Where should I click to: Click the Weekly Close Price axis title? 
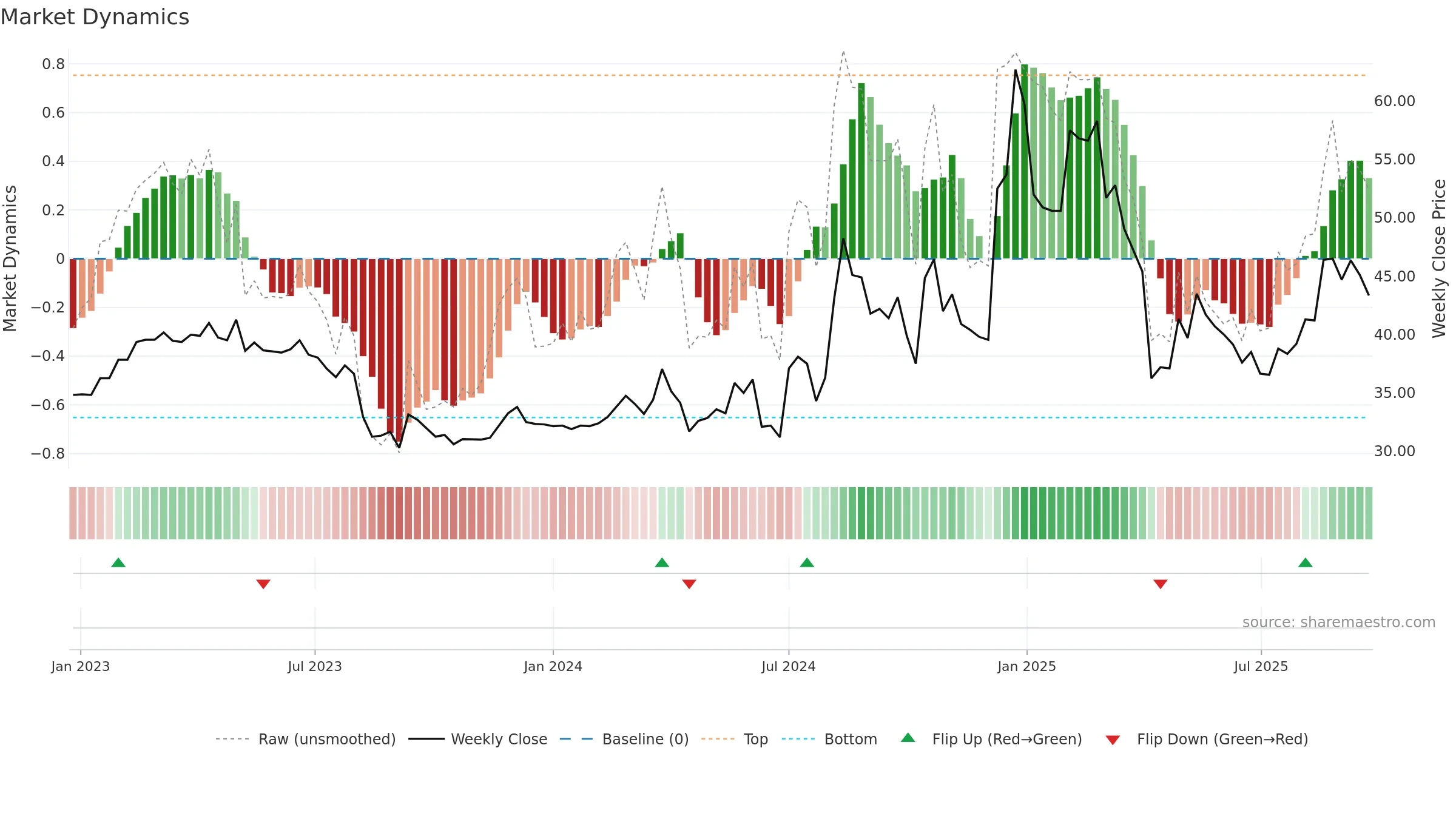point(1439,258)
